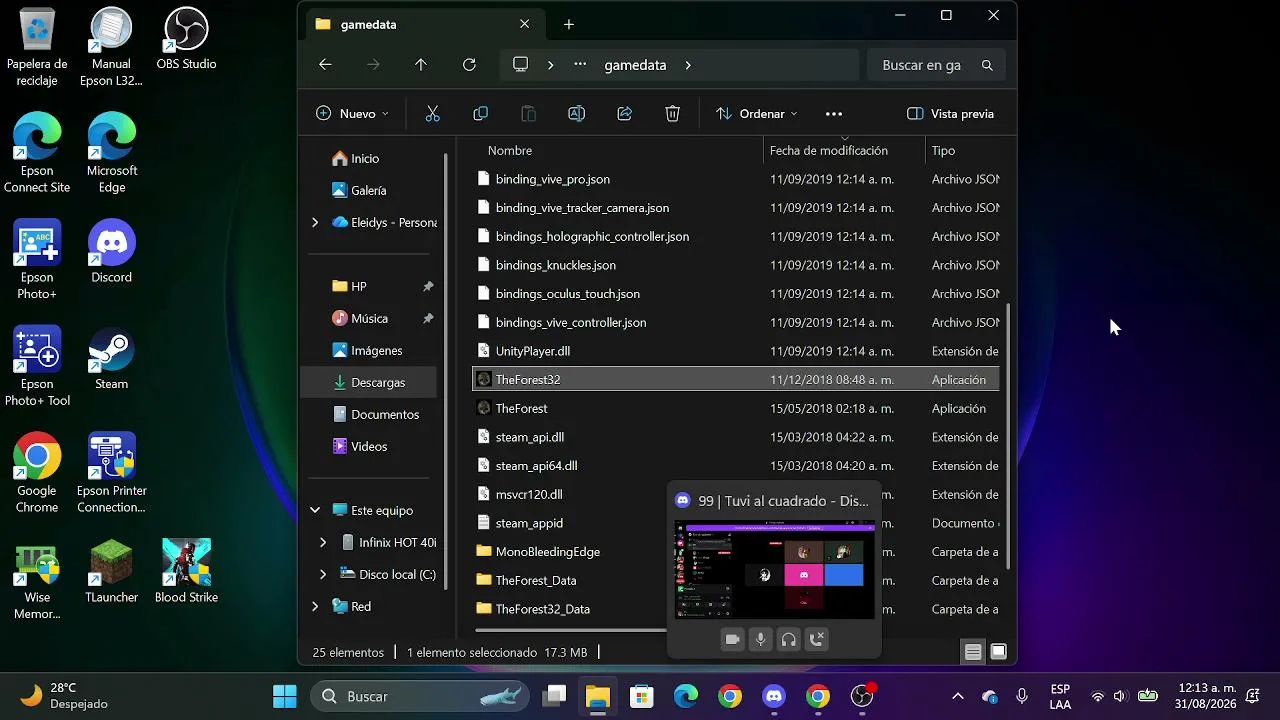This screenshot has height=720, width=1280.
Task: Go back to the previous folder
Action: [325, 65]
